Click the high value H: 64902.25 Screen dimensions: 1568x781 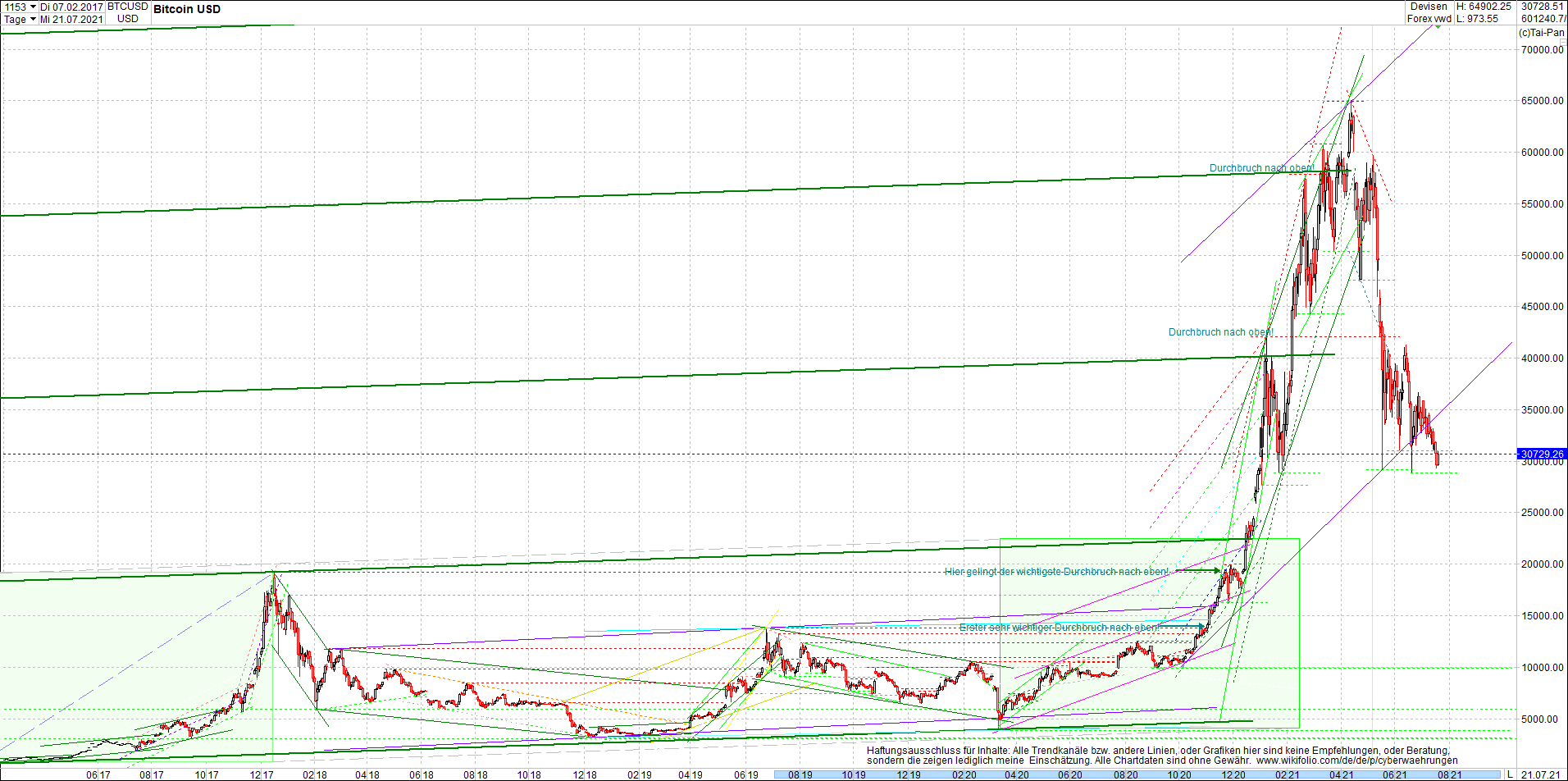point(1484,7)
